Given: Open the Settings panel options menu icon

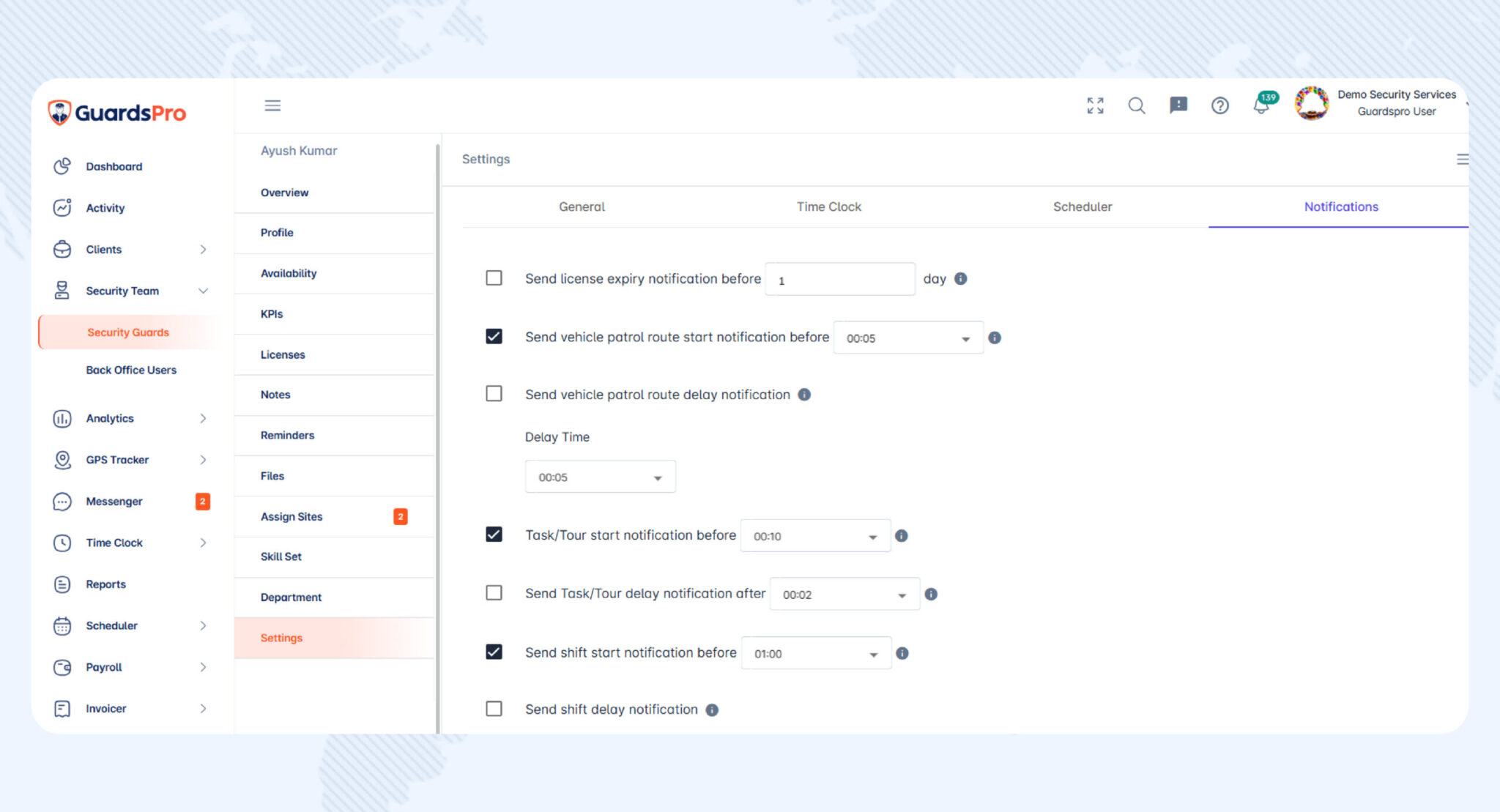Looking at the screenshot, I should pos(1461,159).
